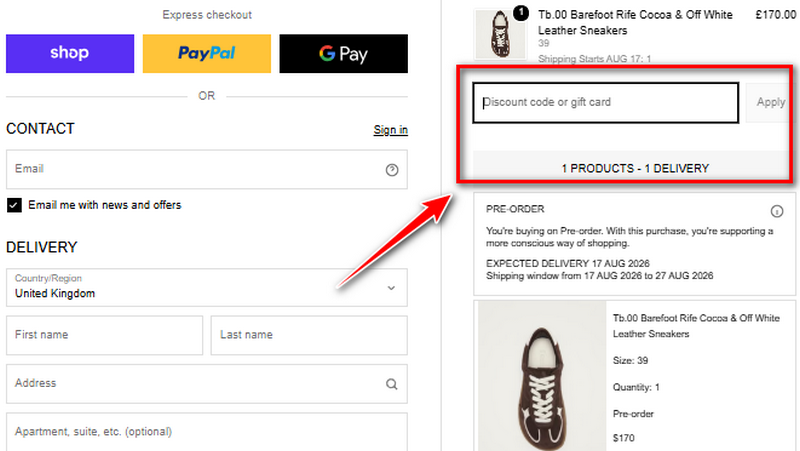Click the address search magnifier icon
This screenshot has width=800, height=451.
coord(391,384)
